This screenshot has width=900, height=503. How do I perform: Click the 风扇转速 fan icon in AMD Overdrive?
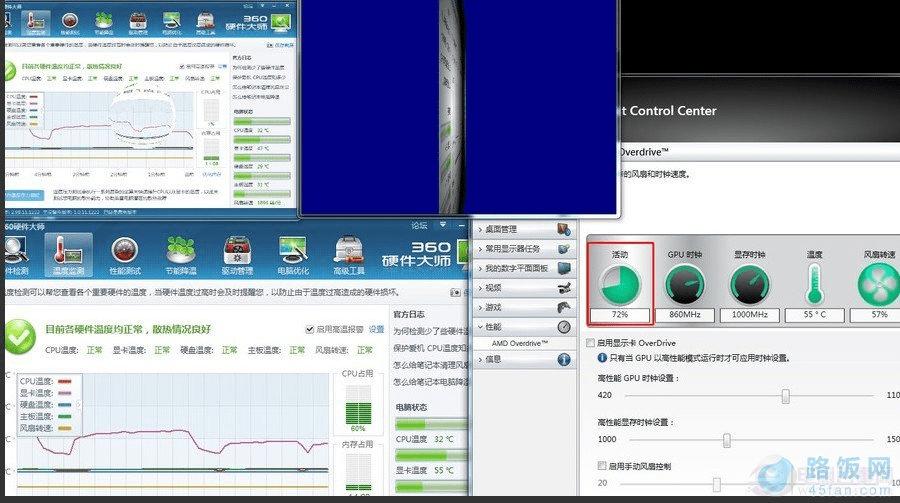[x=879, y=284]
